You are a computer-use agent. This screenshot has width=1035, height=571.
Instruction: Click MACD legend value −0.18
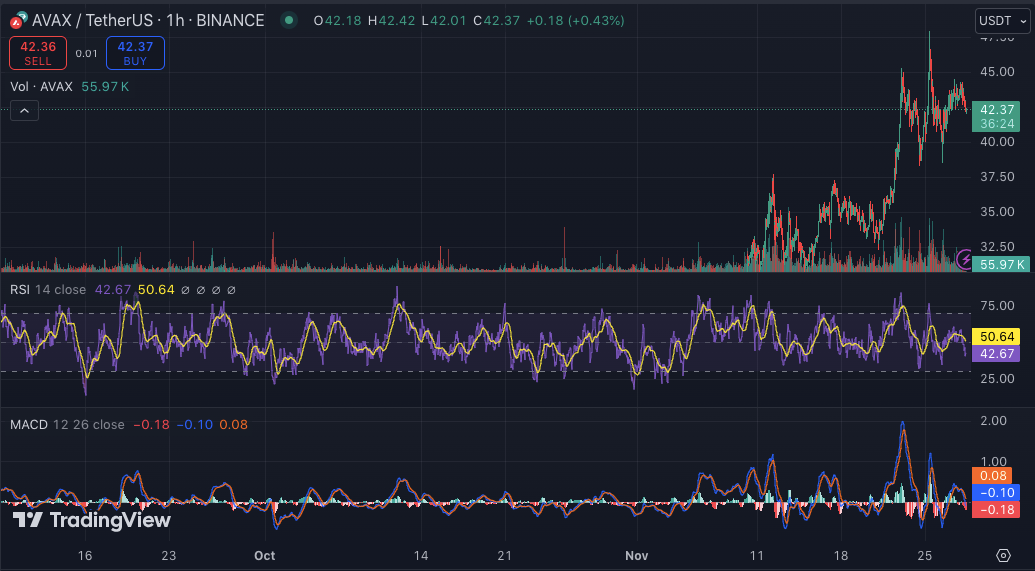(x=151, y=424)
